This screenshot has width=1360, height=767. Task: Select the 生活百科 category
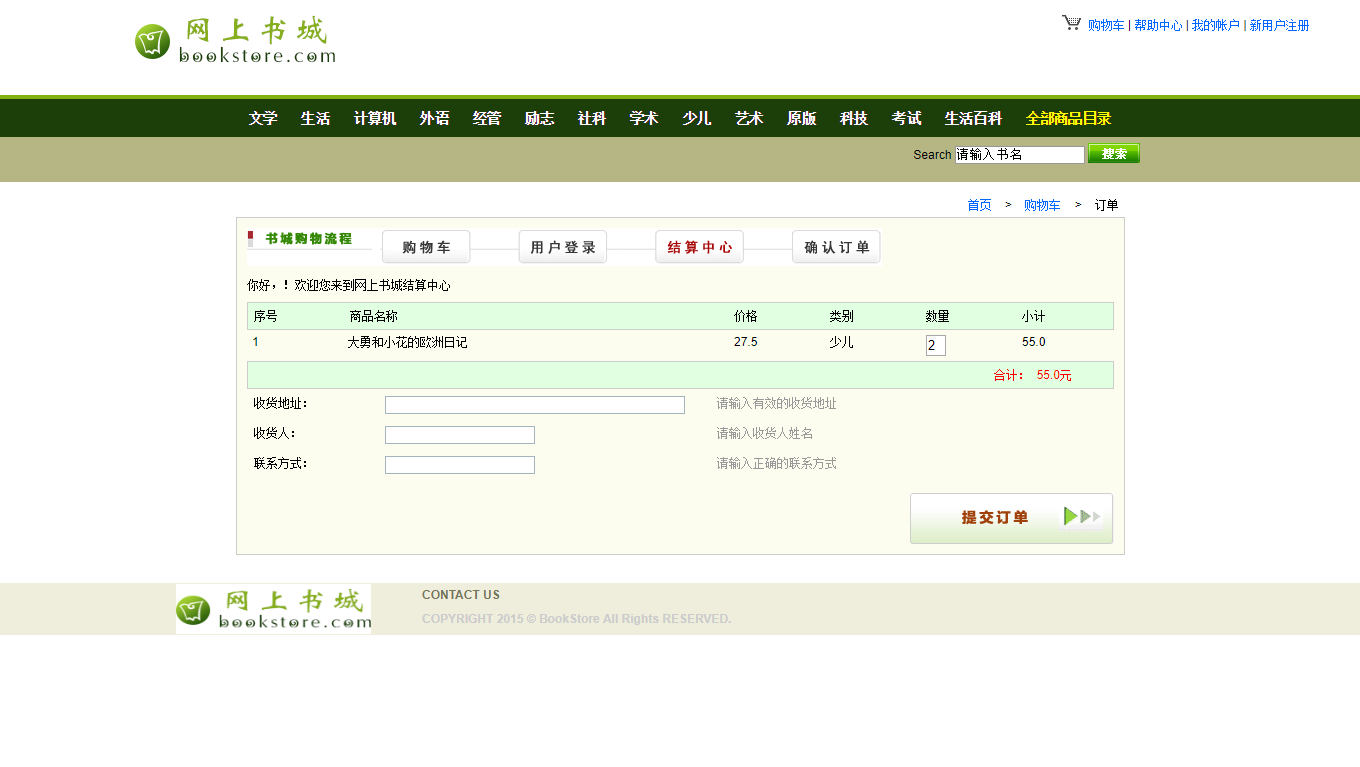click(973, 118)
